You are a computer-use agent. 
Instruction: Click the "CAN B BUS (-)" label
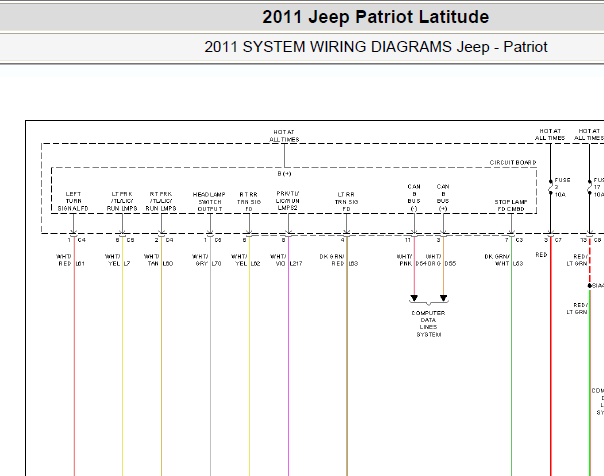(414, 198)
